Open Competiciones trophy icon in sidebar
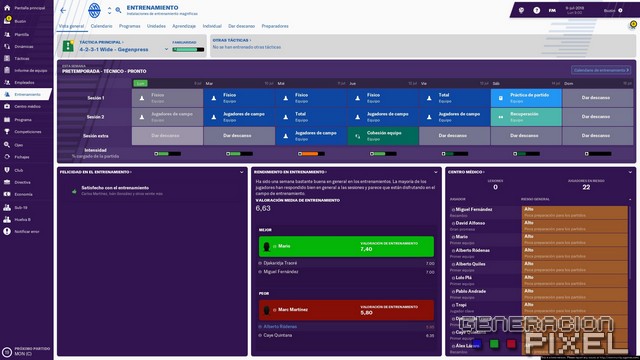 (7, 131)
